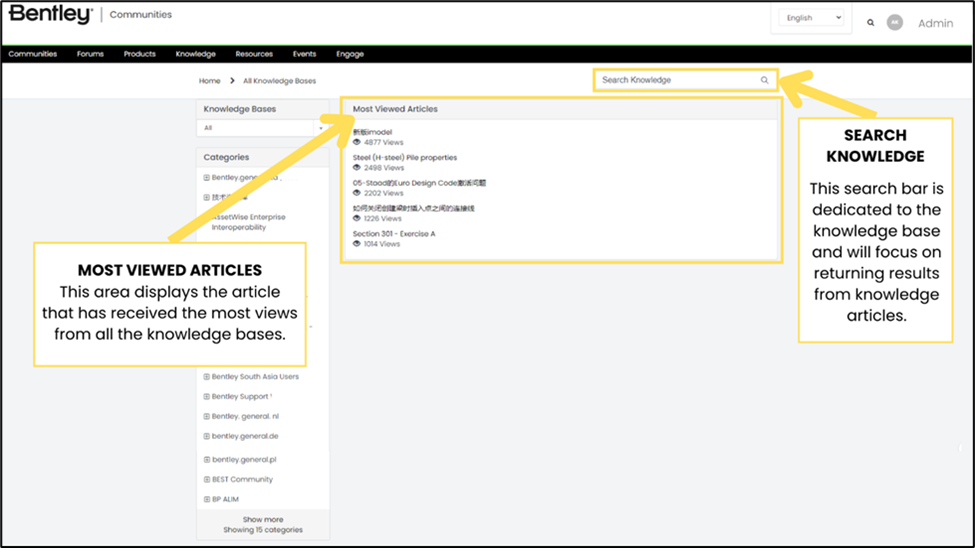Expand the Bentley. general. nl category

206,417
